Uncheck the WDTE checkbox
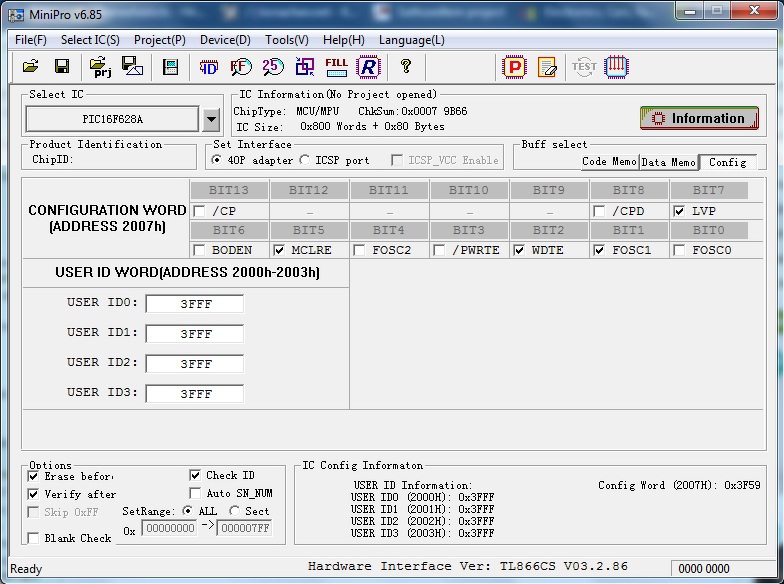 [x=519, y=250]
